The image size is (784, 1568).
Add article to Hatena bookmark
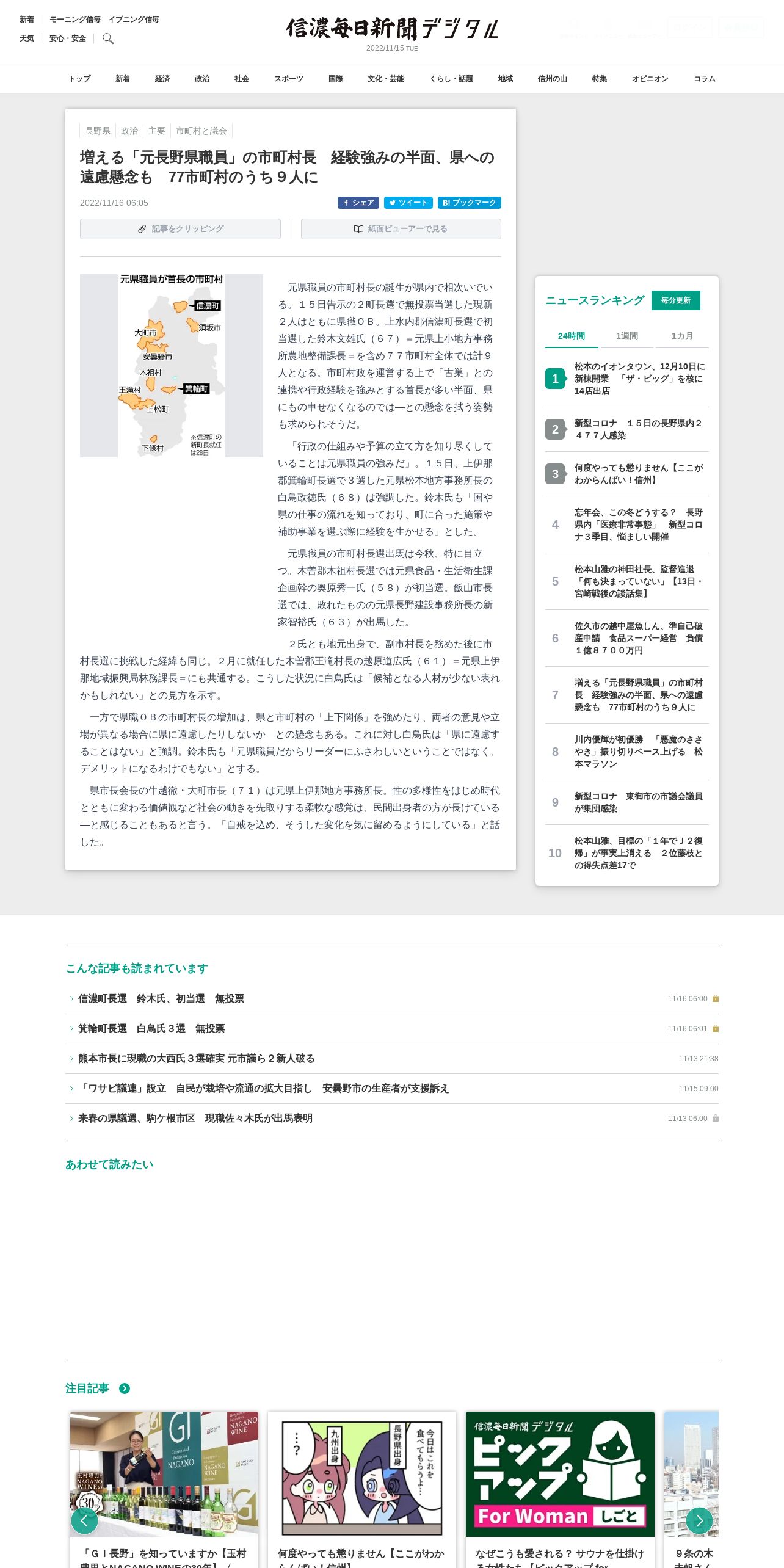pyautogui.click(x=470, y=203)
